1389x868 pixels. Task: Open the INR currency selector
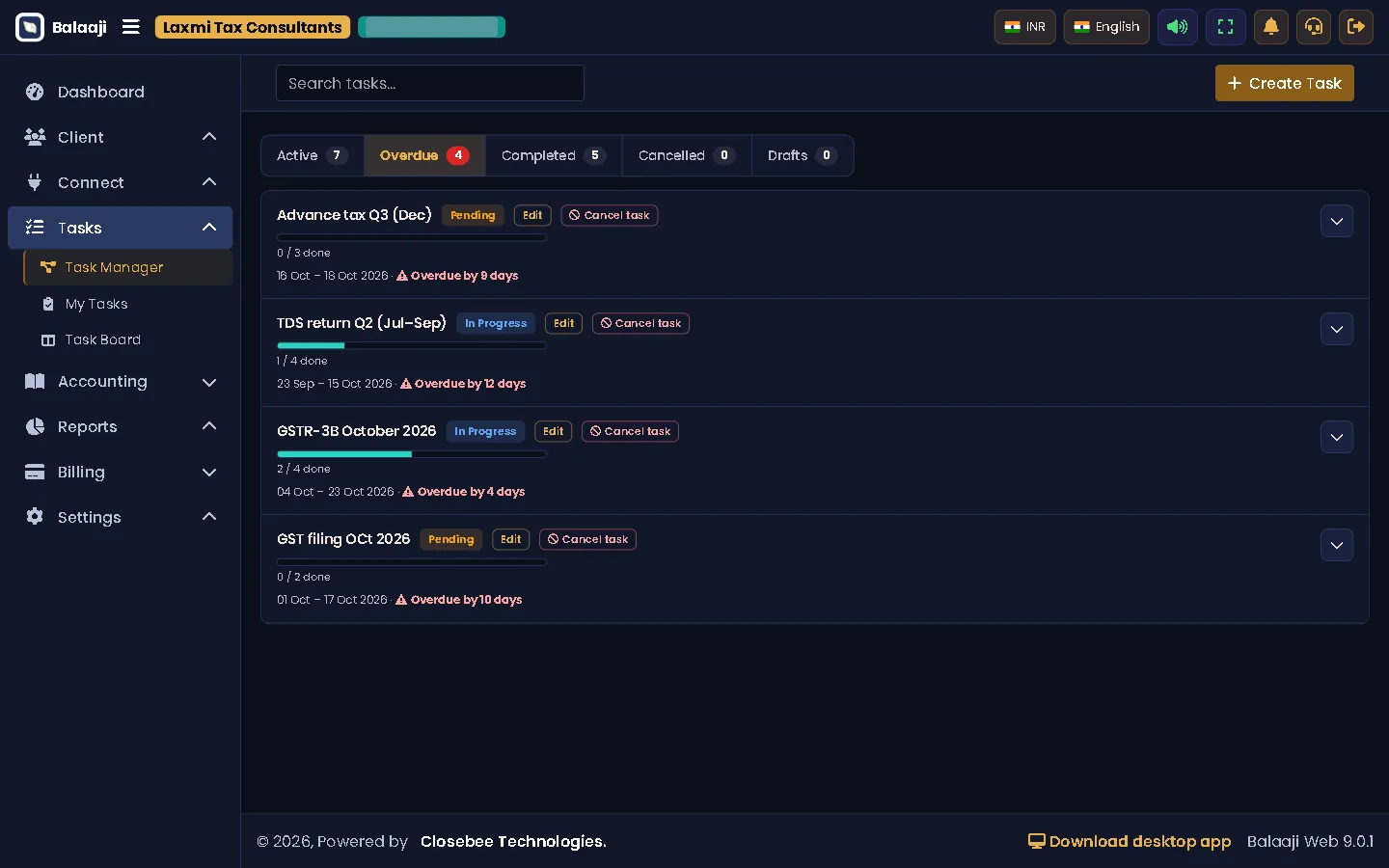1025,27
